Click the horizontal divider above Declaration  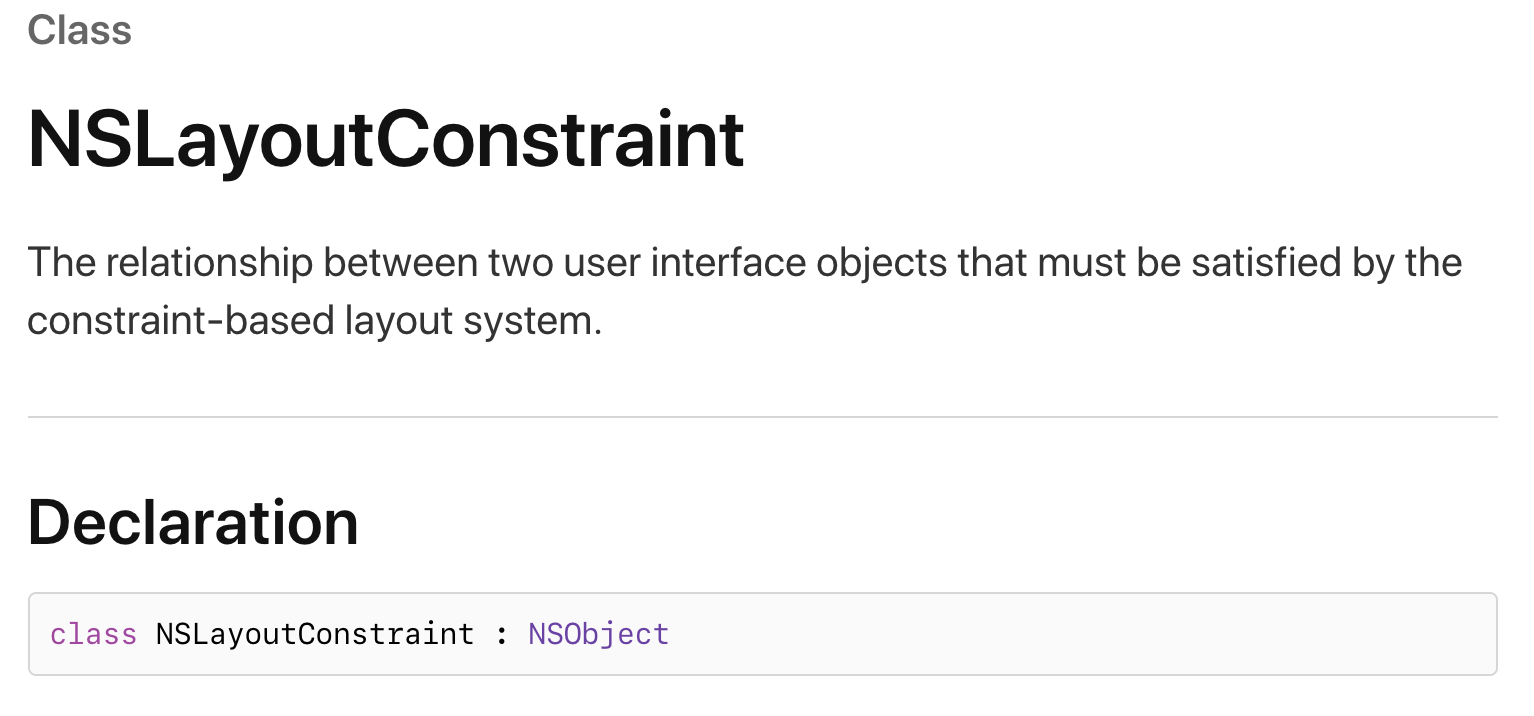click(762, 416)
